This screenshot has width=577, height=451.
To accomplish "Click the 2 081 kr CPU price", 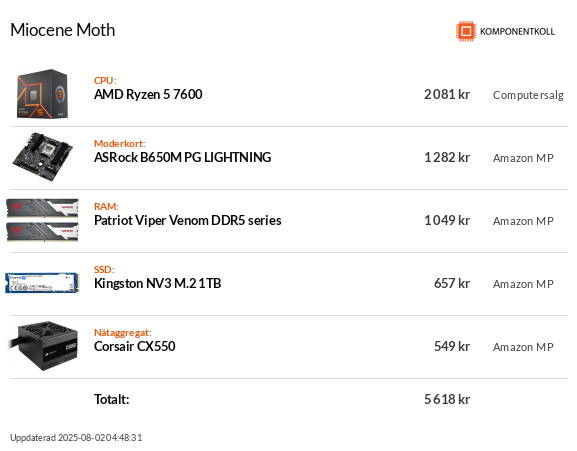I will coord(447,95).
